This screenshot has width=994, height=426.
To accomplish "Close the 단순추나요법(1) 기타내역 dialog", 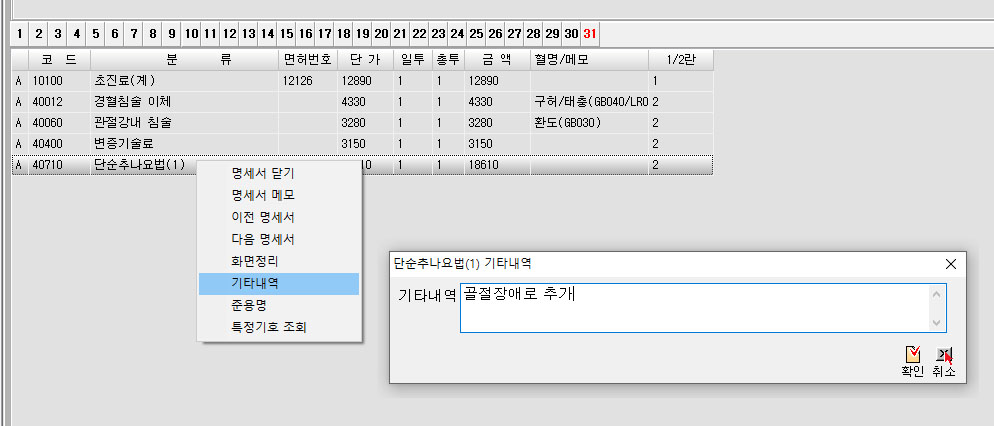I will 950,264.
